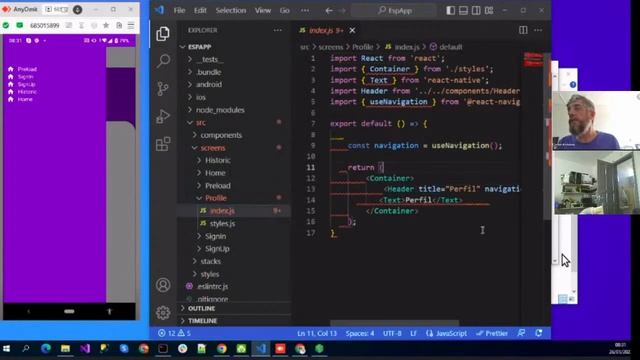Screen dimensions: 640x360
Task: Open the menu bar overflow ellipsis
Action: 305,11
